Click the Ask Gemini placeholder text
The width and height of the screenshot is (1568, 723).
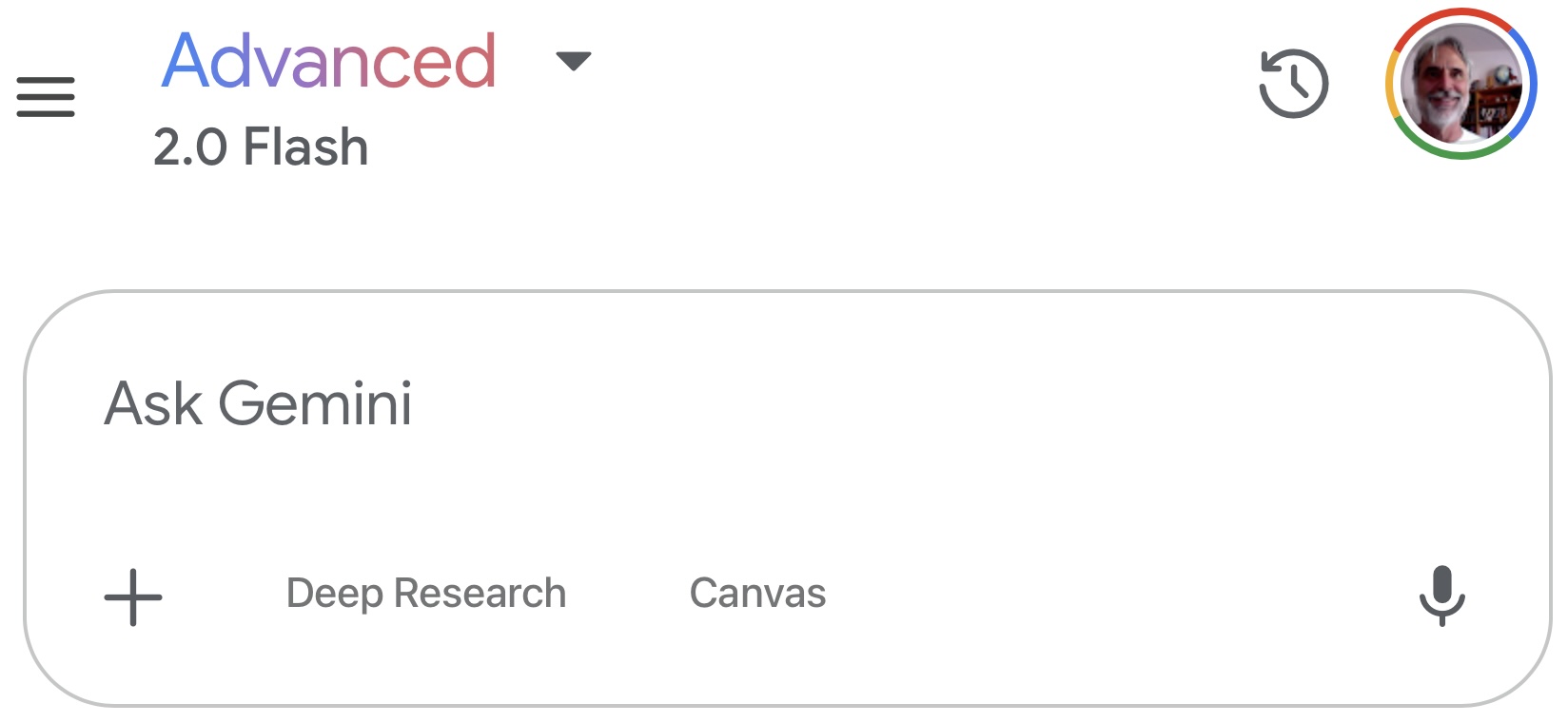point(258,404)
